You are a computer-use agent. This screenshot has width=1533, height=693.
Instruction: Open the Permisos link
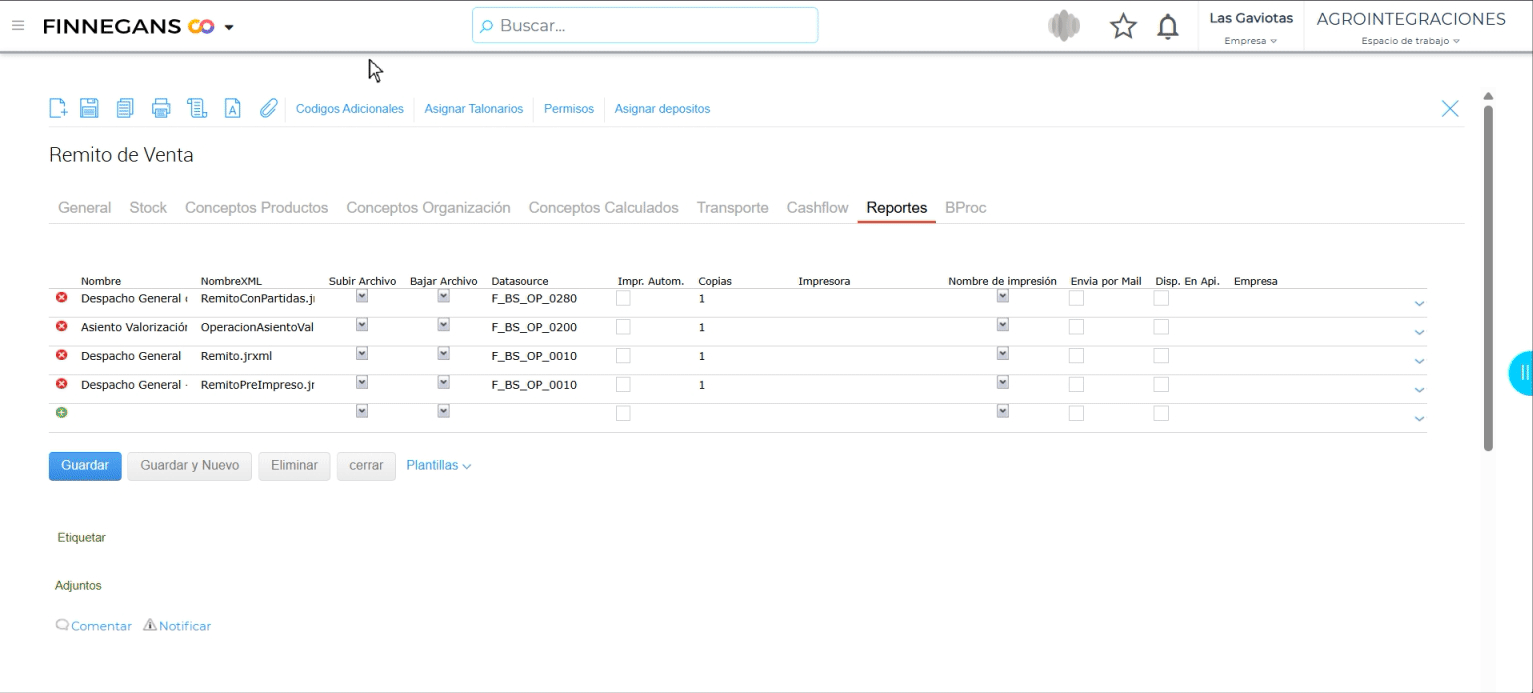point(569,109)
